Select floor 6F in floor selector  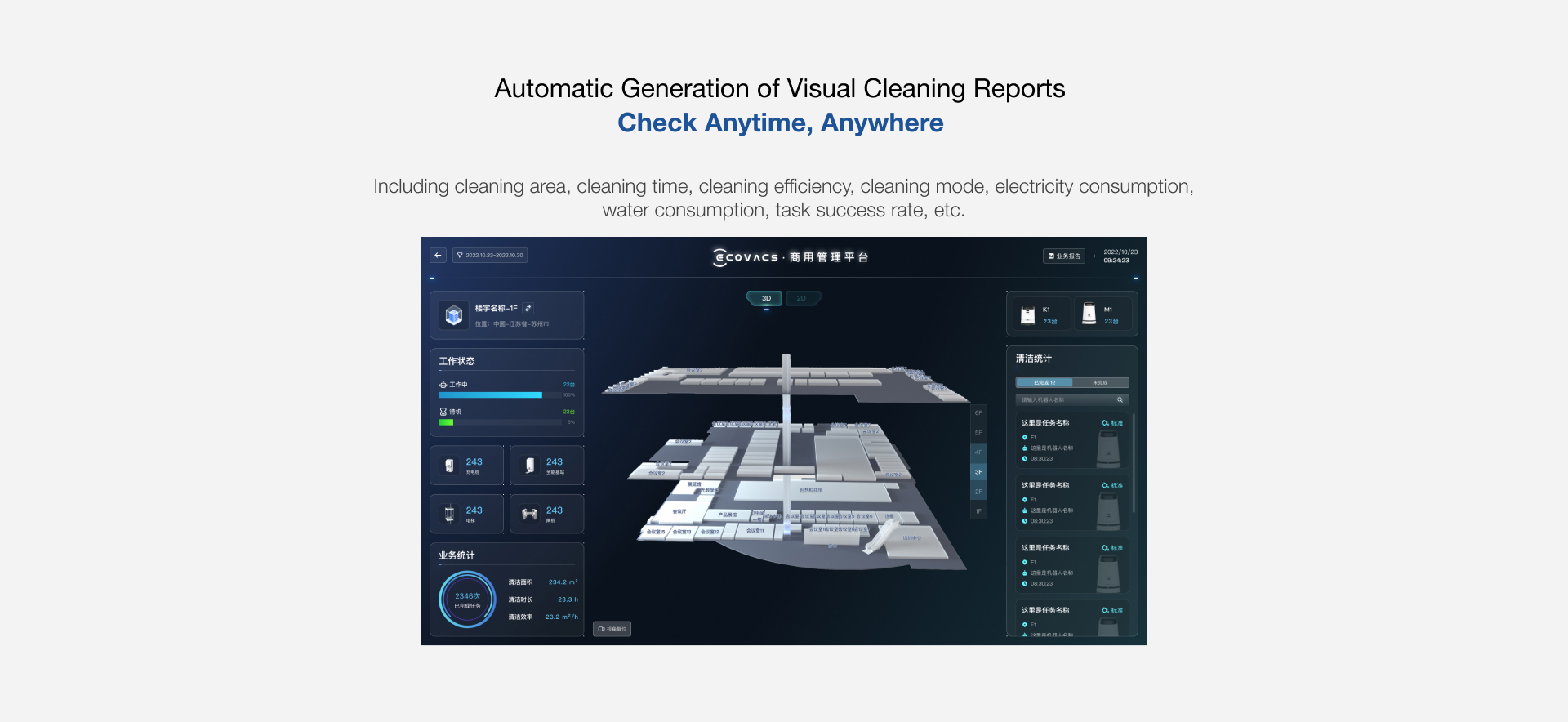tap(978, 413)
